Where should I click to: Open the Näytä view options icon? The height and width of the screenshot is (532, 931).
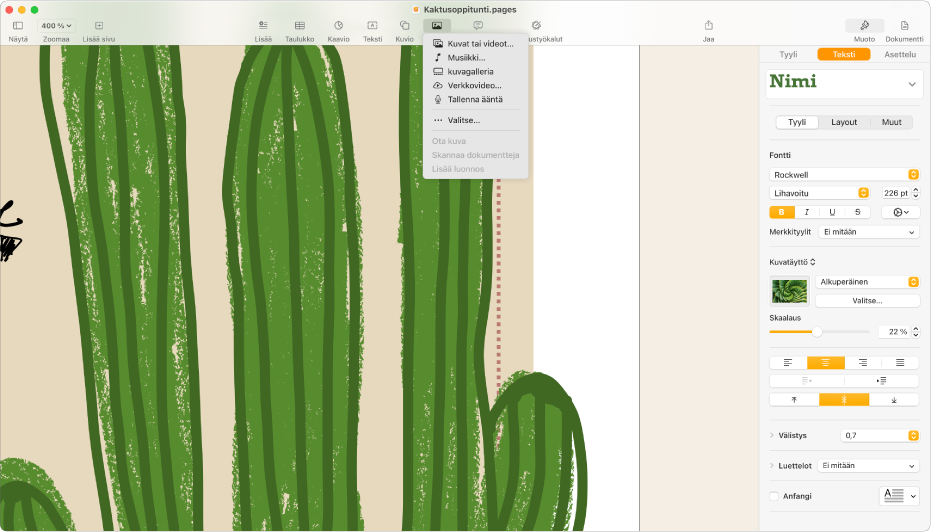(18, 25)
